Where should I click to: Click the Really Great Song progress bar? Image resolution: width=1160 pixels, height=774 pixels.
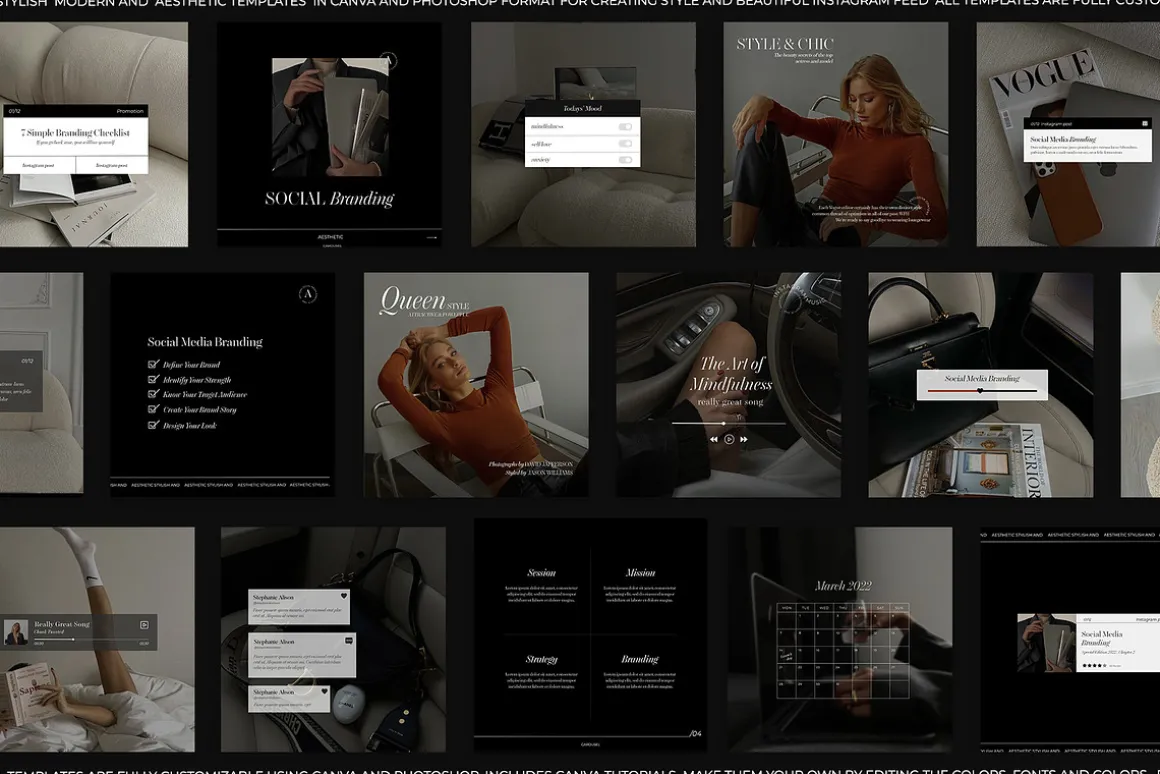[x=89, y=639]
